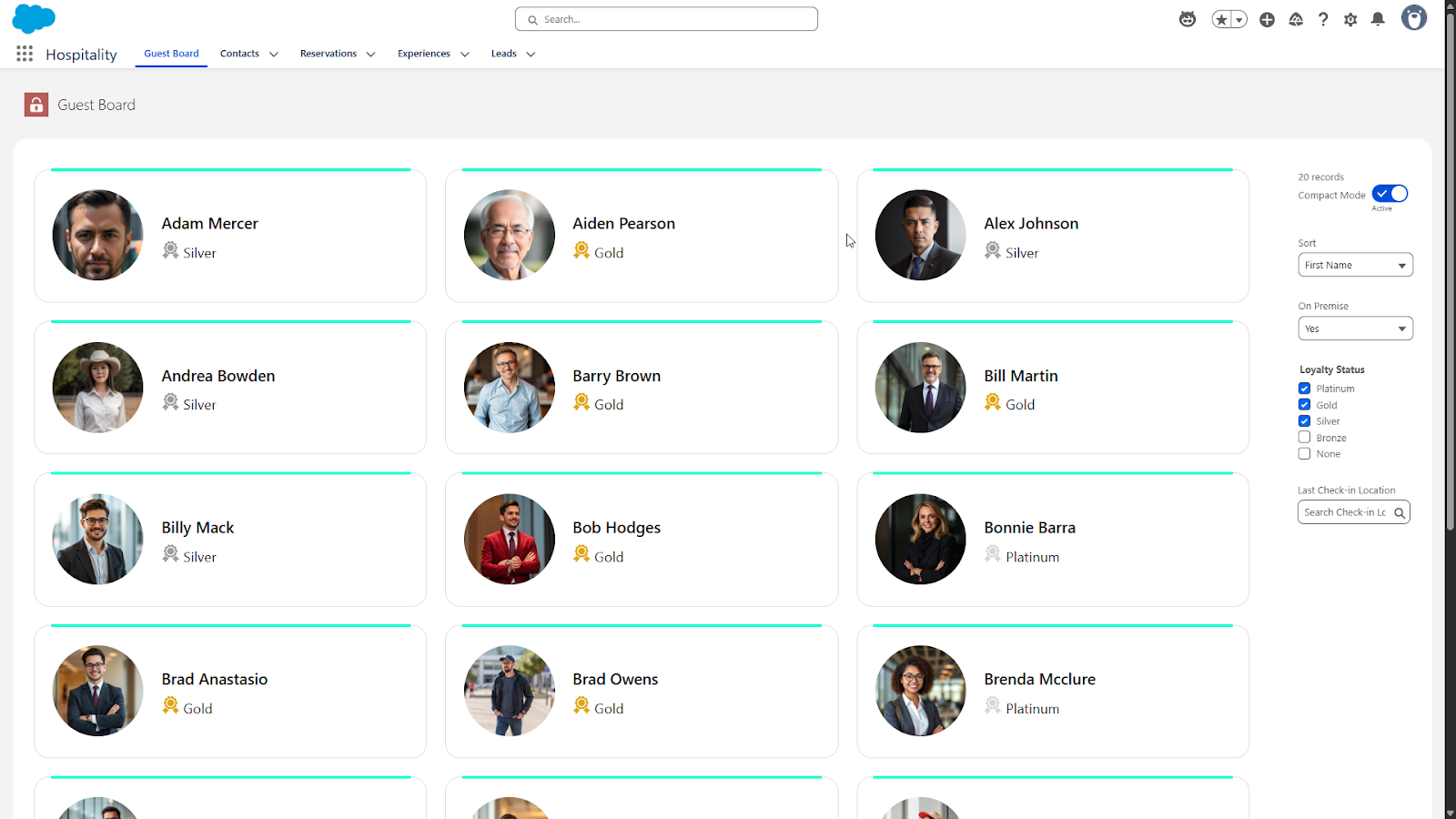This screenshot has width=1456, height=819.
Task: Open Adam Mercer's guest name
Action: click(210, 224)
